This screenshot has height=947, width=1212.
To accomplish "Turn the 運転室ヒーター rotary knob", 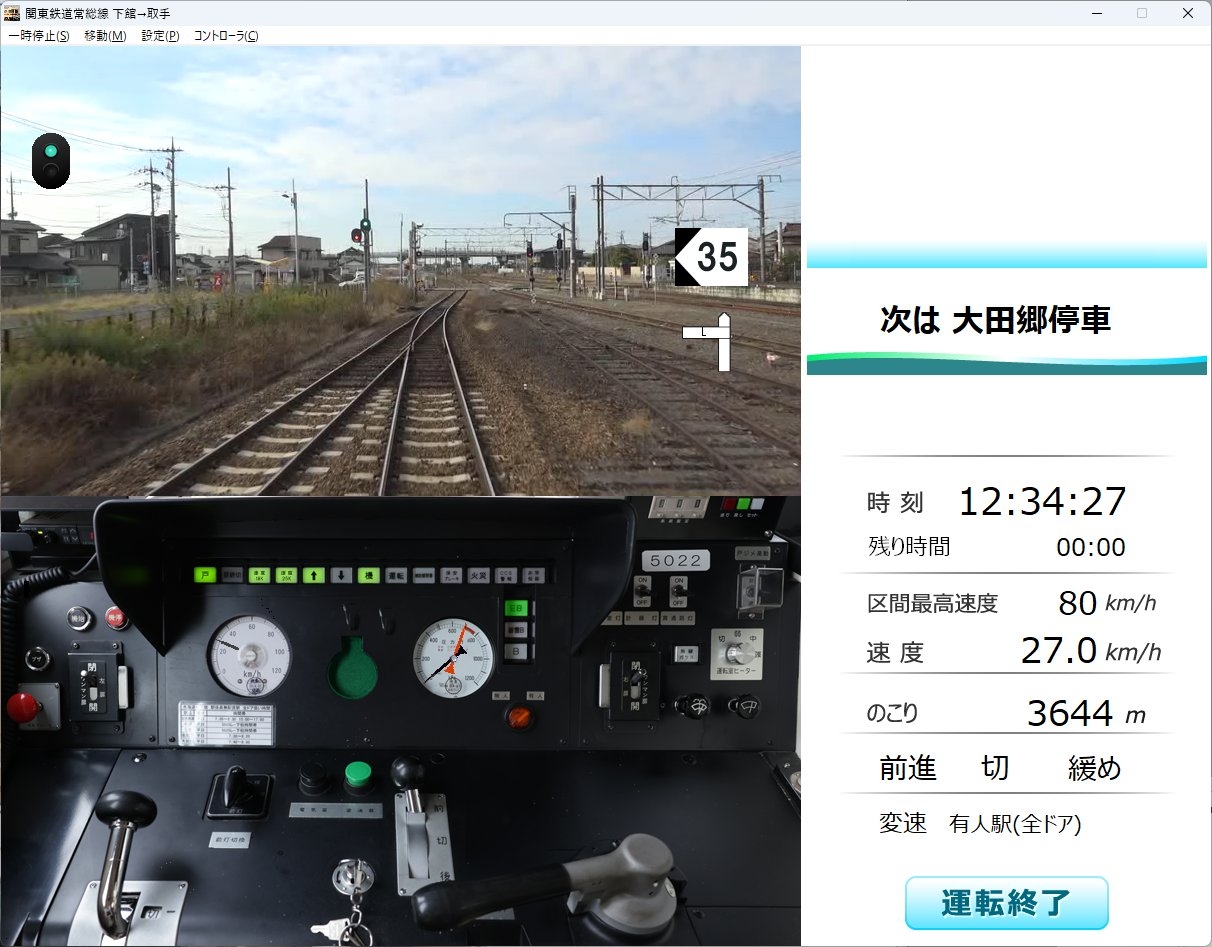I will click(x=737, y=652).
